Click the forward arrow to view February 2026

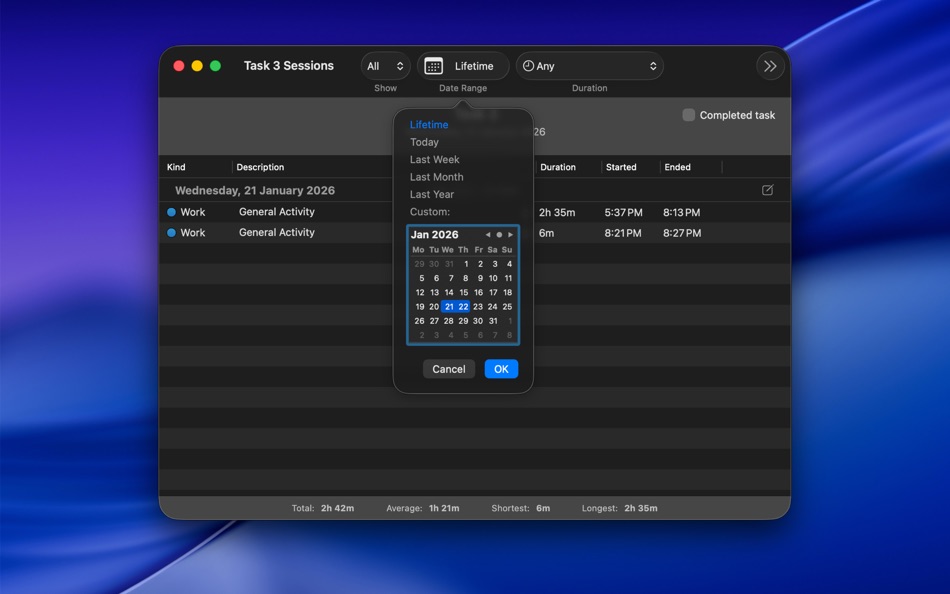point(510,234)
